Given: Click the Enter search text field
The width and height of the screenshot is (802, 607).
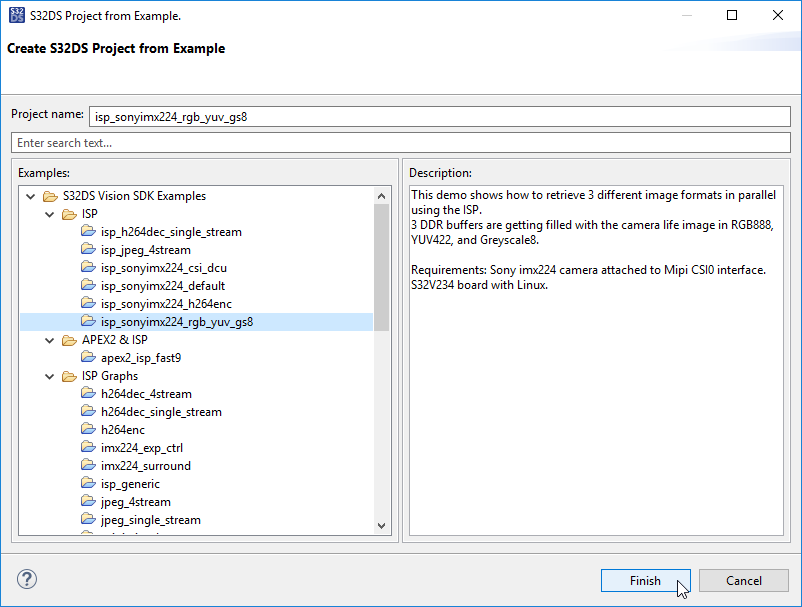Looking at the screenshot, I should point(401,143).
